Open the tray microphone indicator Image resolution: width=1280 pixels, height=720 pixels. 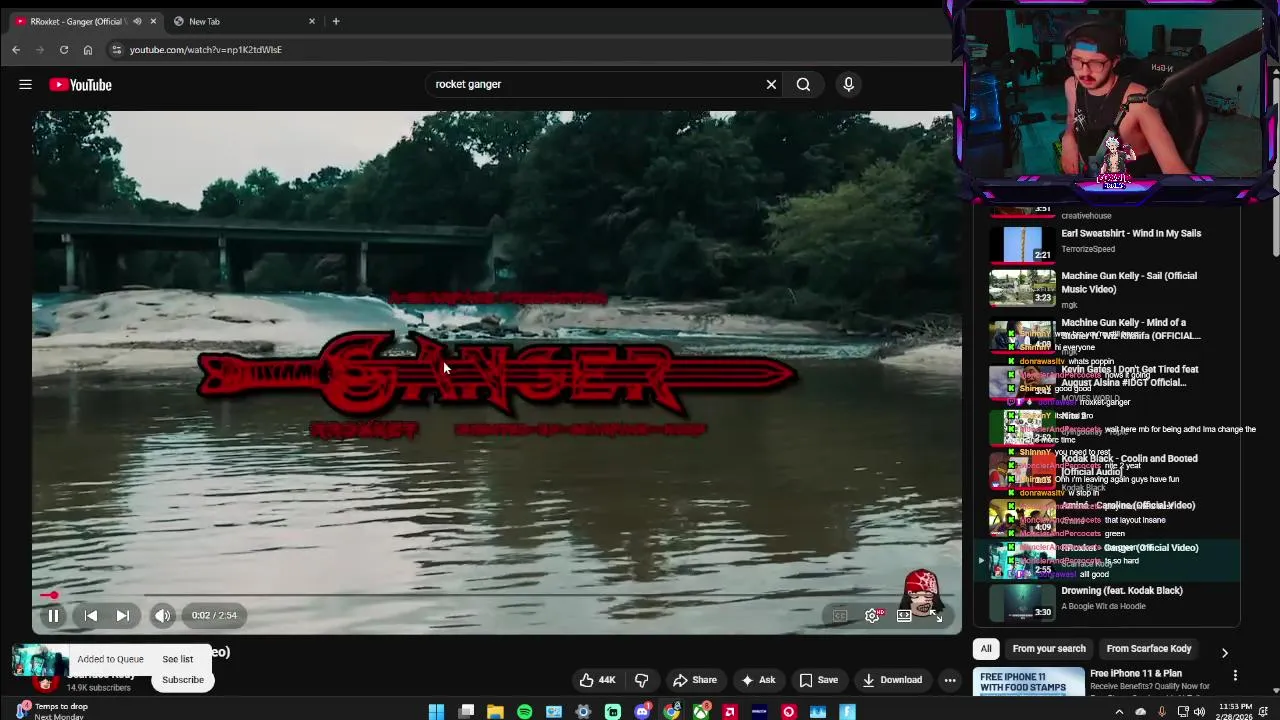[1162, 712]
